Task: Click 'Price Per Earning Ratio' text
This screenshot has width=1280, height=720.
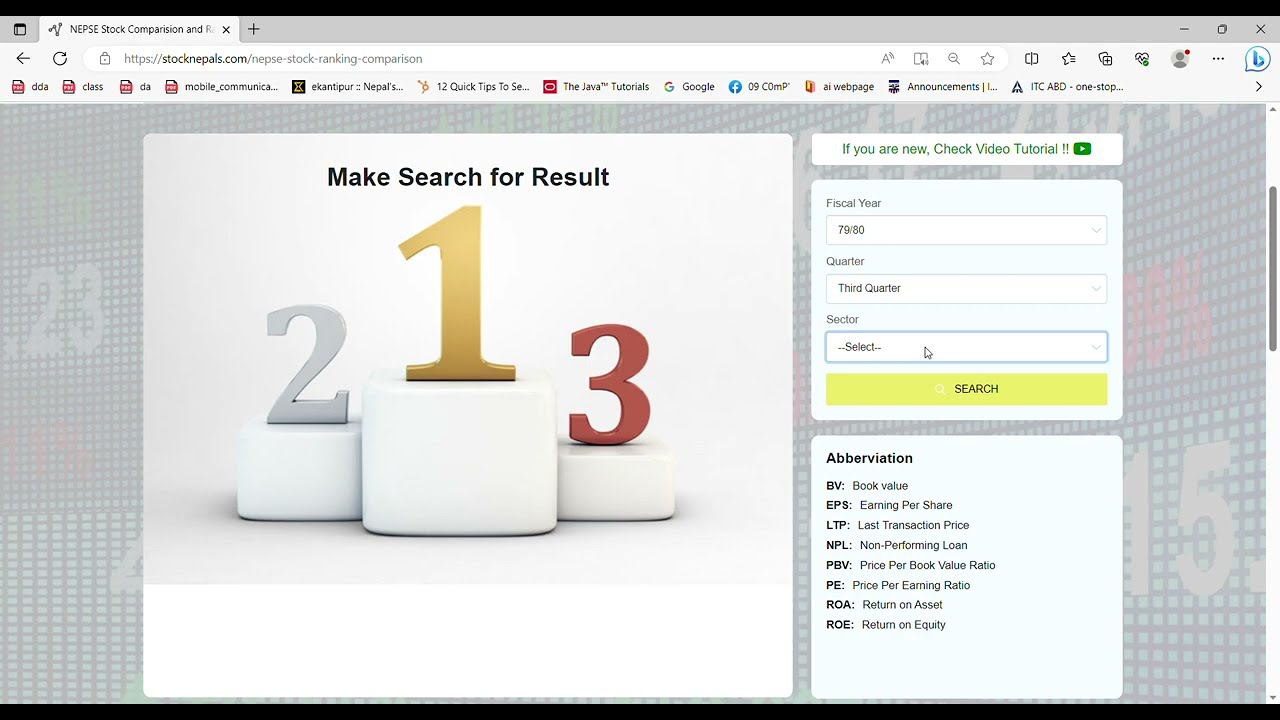Action: click(x=911, y=585)
